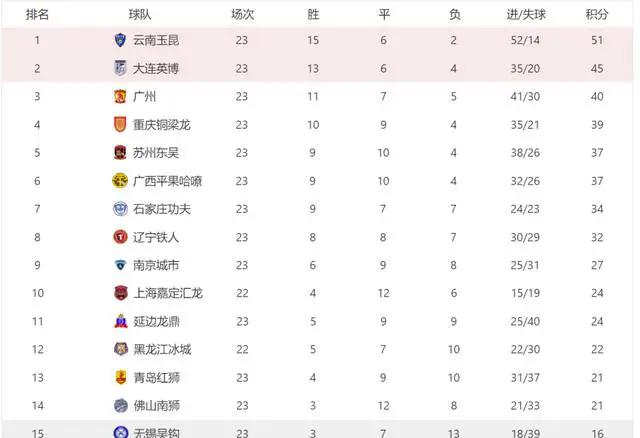This screenshot has width=640, height=438.
Task: Select the 场次 column header
Action: (242, 15)
